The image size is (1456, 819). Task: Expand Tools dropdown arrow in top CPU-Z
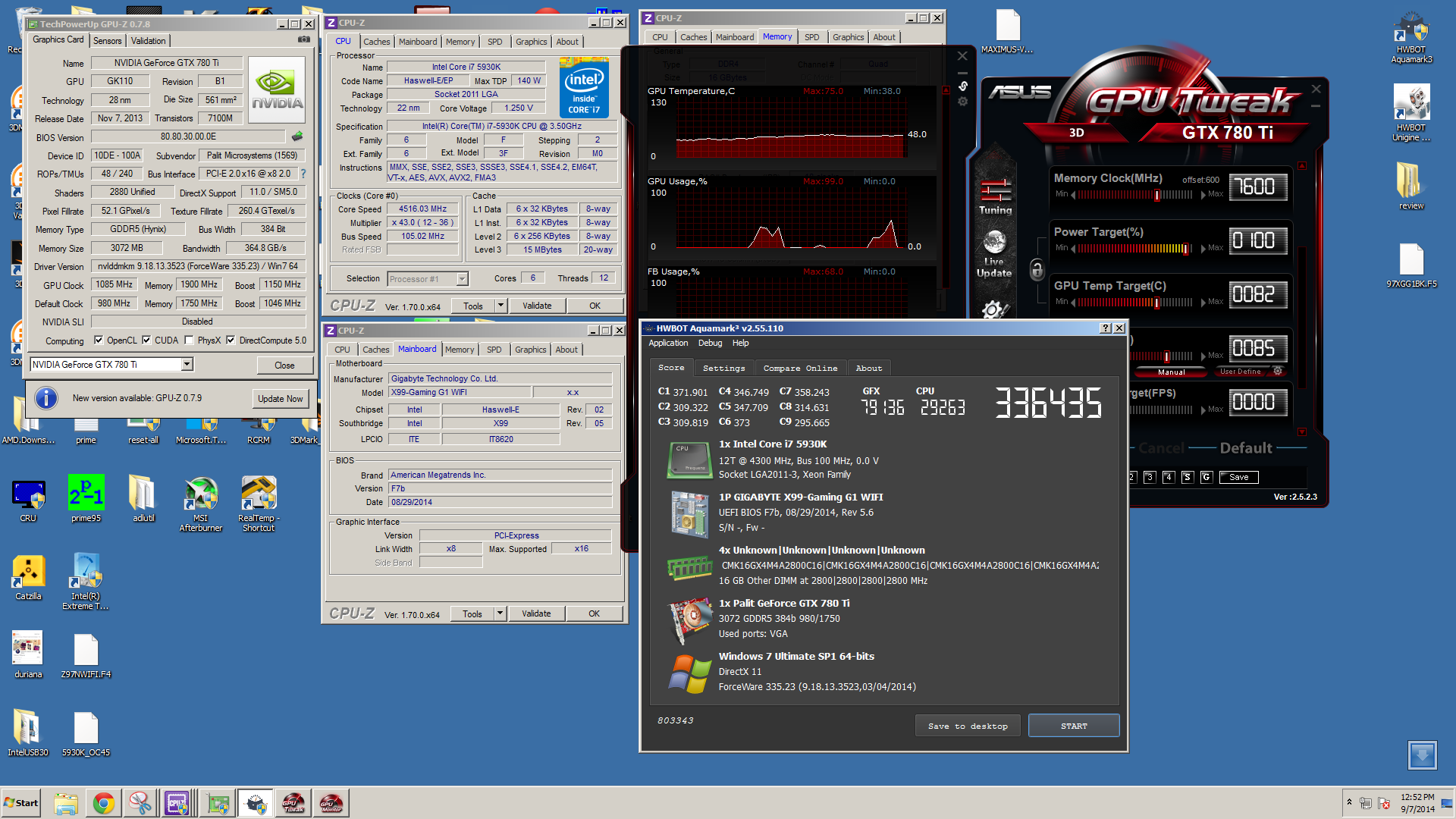pos(500,306)
